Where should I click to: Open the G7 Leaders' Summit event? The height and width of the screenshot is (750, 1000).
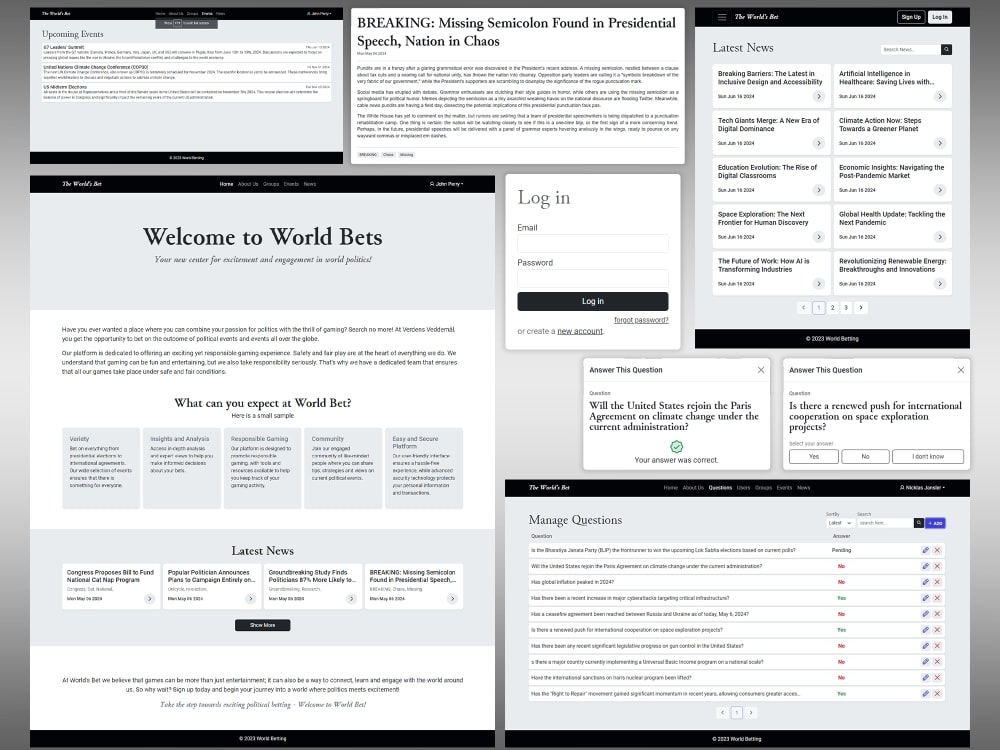tap(186, 52)
